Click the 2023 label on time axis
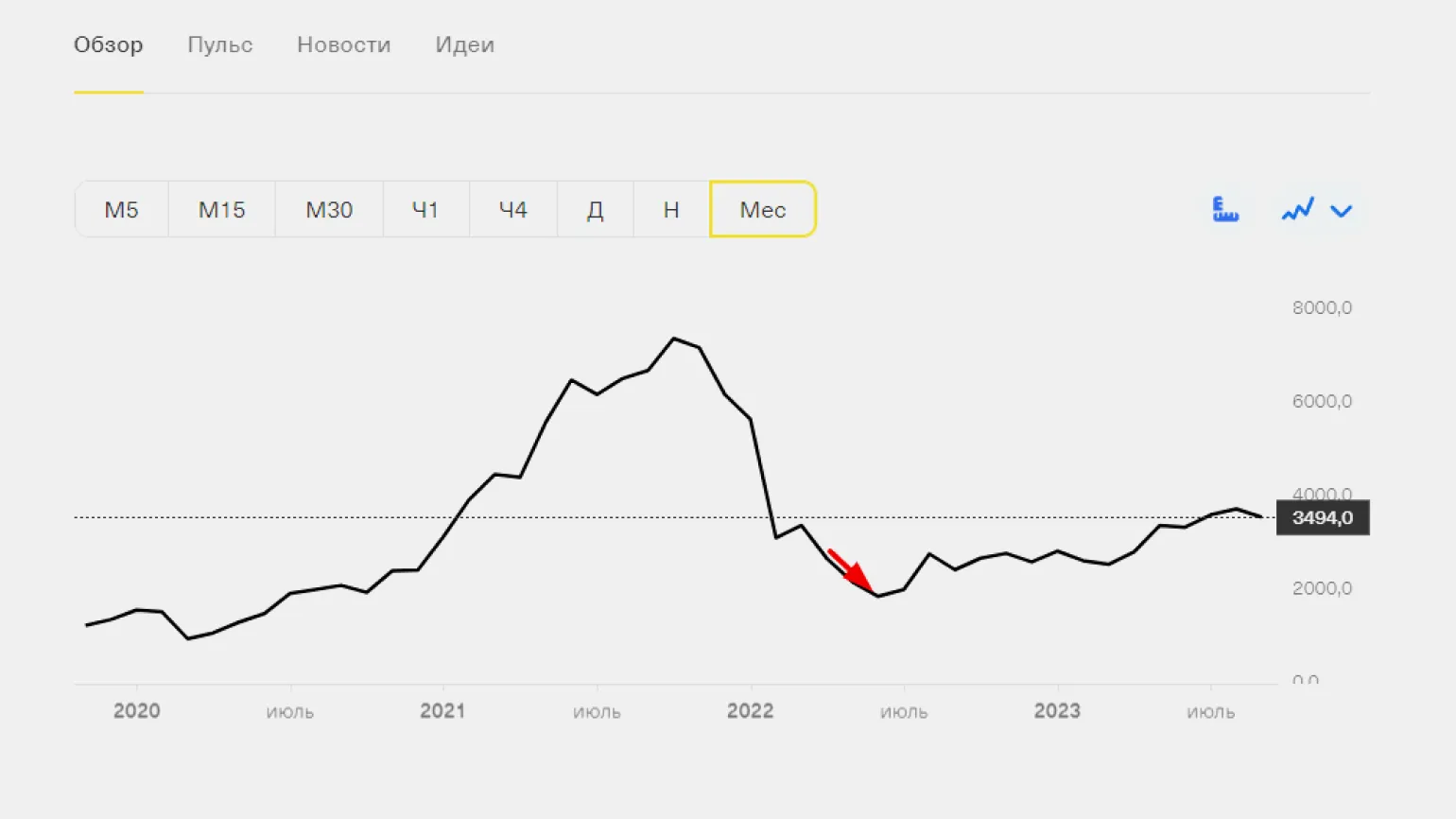Viewport: 1456px width, 819px height. 1057,711
